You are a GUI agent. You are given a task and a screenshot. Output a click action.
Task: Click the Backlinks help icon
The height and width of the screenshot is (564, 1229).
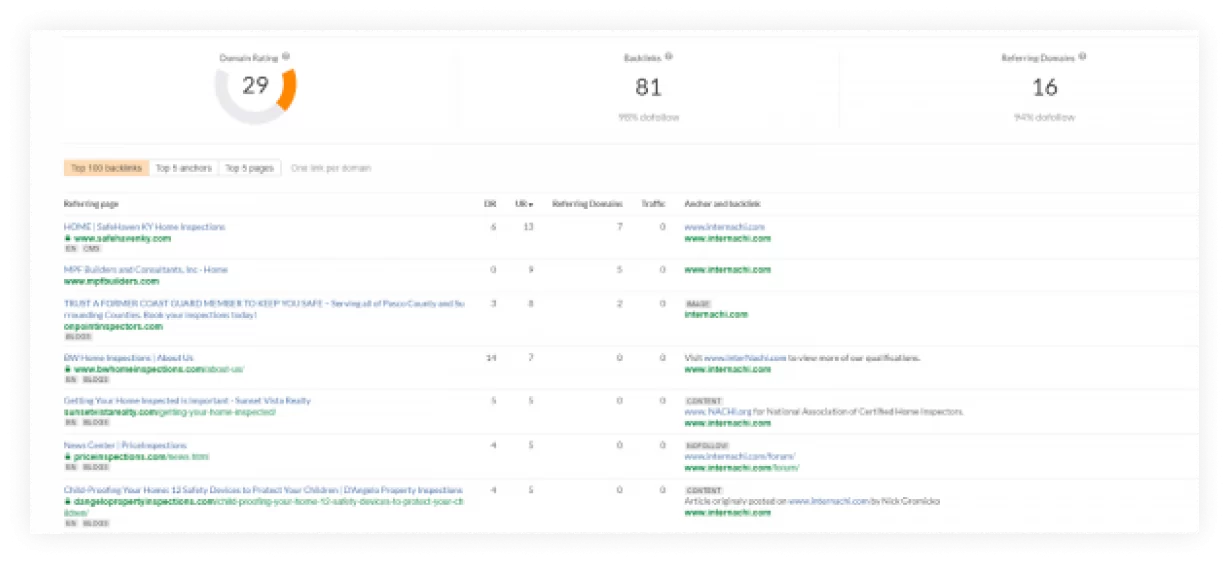(x=669, y=57)
